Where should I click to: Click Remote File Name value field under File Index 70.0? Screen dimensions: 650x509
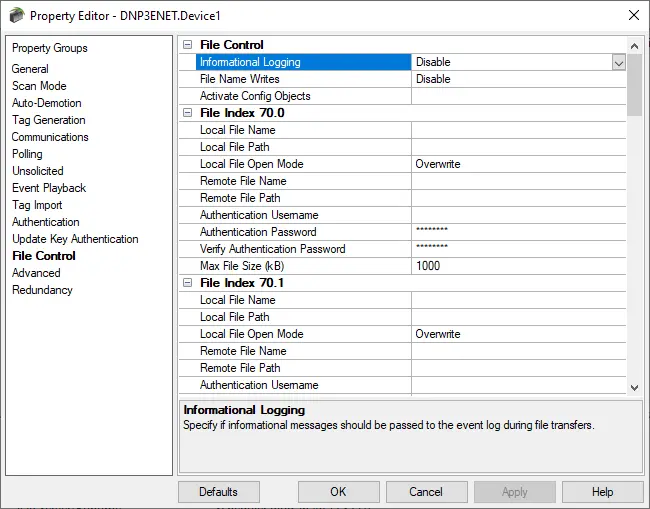[519, 181]
